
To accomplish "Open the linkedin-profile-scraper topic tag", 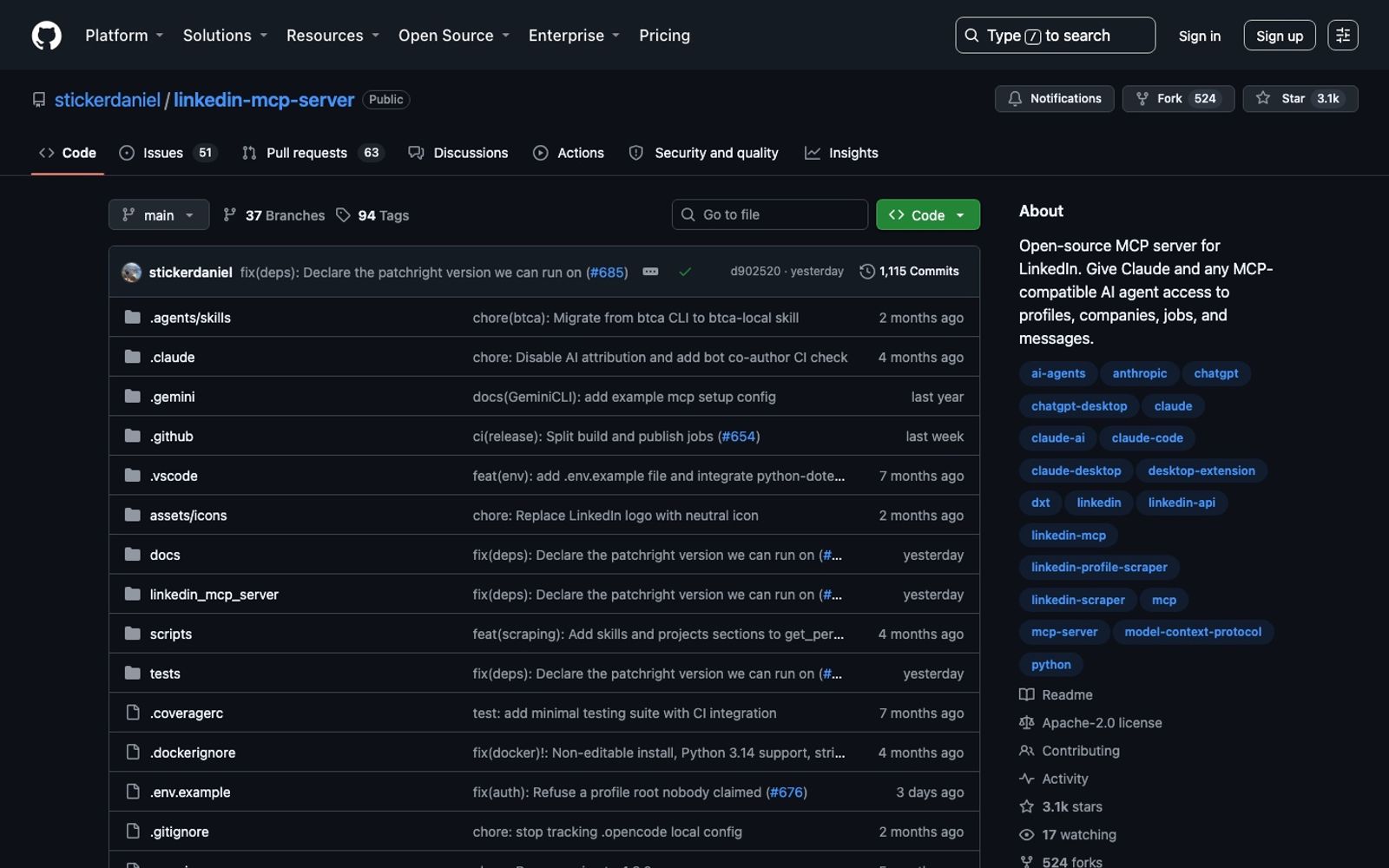I will pyautogui.click(x=1099, y=568).
